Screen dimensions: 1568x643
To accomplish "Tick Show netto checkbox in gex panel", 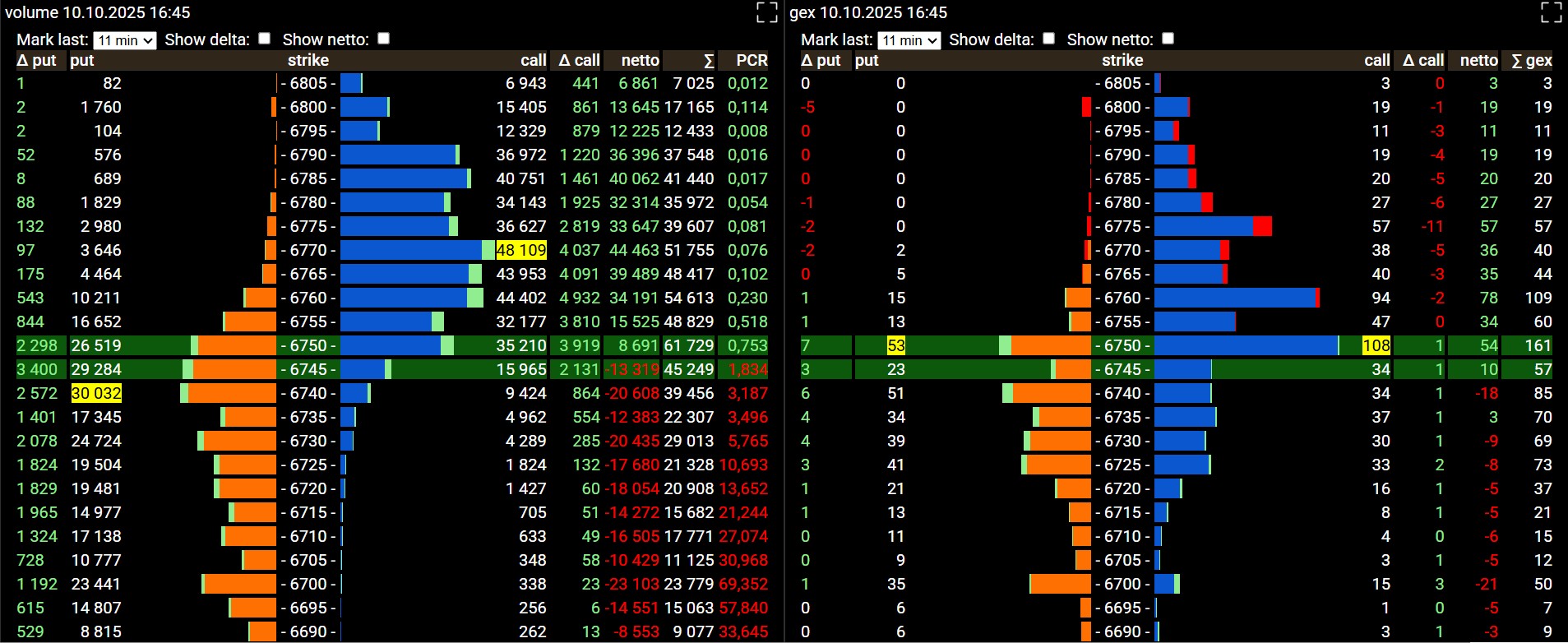I will click(x=1168, y=39).
